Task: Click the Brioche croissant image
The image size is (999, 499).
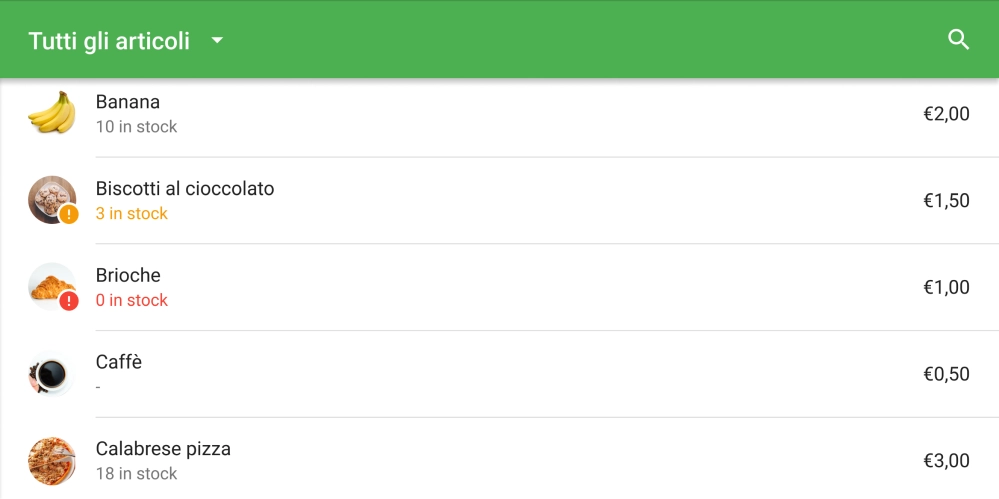Action: (x=48, y=285)
